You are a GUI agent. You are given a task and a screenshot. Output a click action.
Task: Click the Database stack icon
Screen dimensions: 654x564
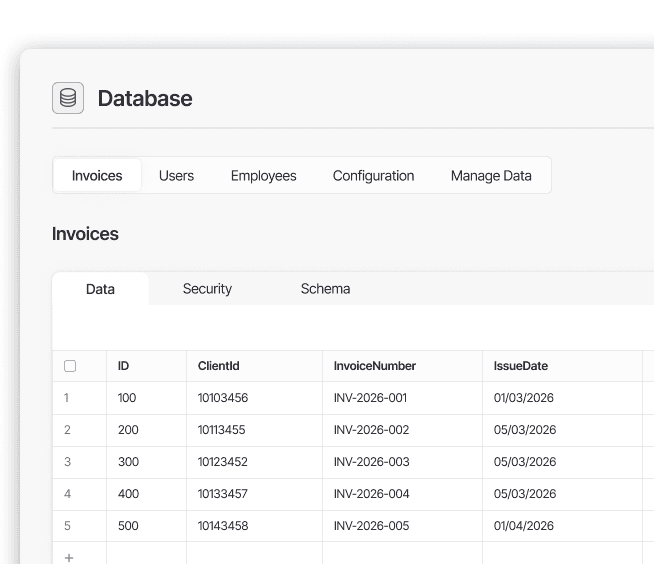[68, 98]
